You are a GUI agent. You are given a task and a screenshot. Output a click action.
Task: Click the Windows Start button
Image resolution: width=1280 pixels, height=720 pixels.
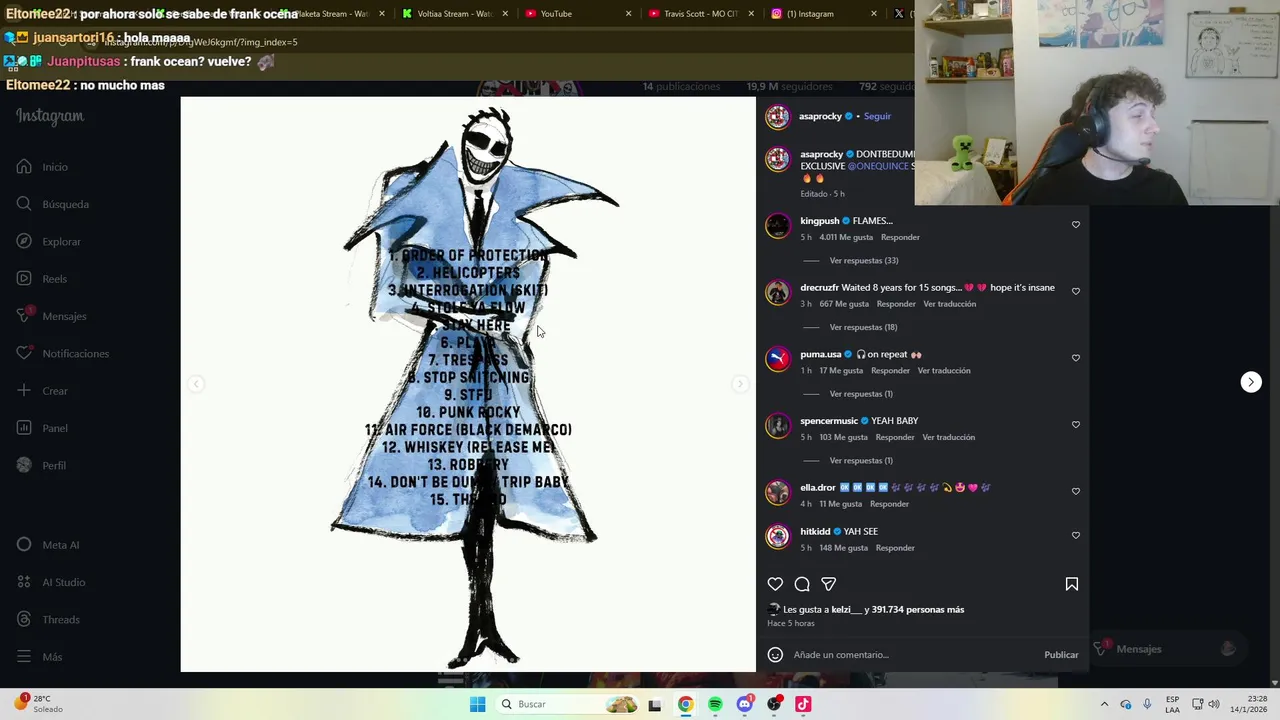[478, 705]
